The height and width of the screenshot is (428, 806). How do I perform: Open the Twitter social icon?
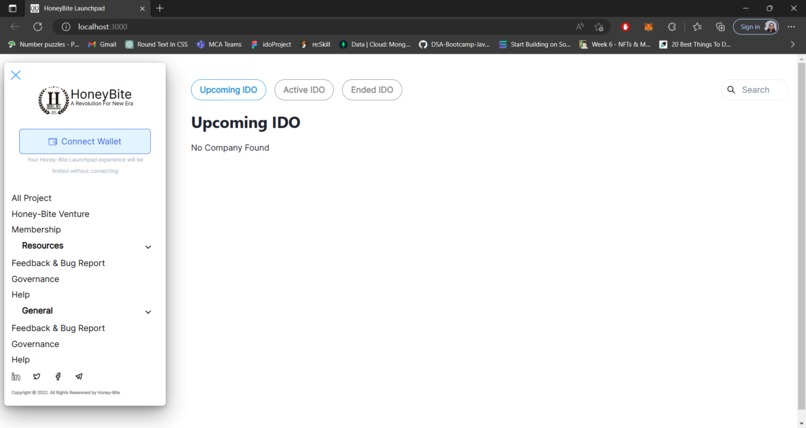(x=36, y=377)
